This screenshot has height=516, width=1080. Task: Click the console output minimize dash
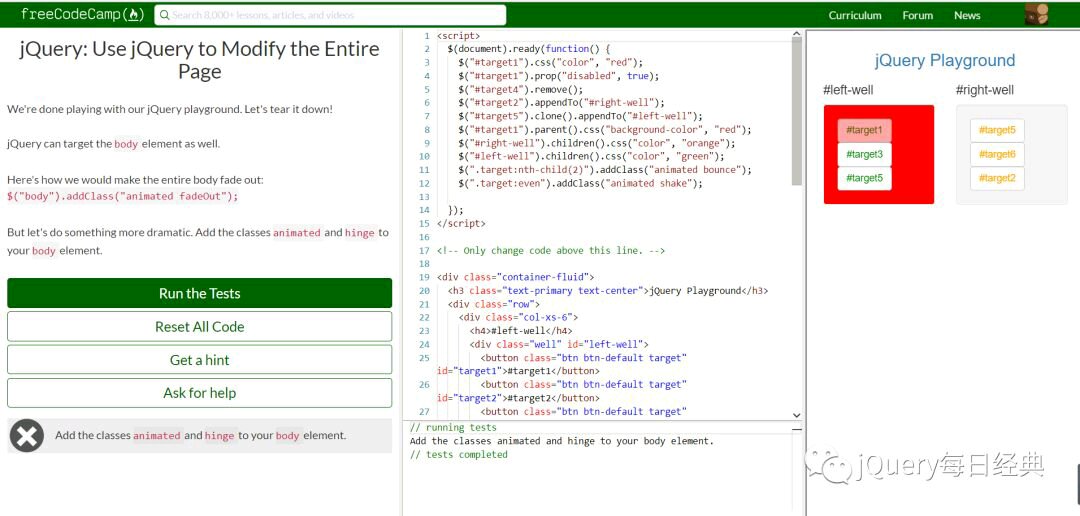click(x=797, y=429)
